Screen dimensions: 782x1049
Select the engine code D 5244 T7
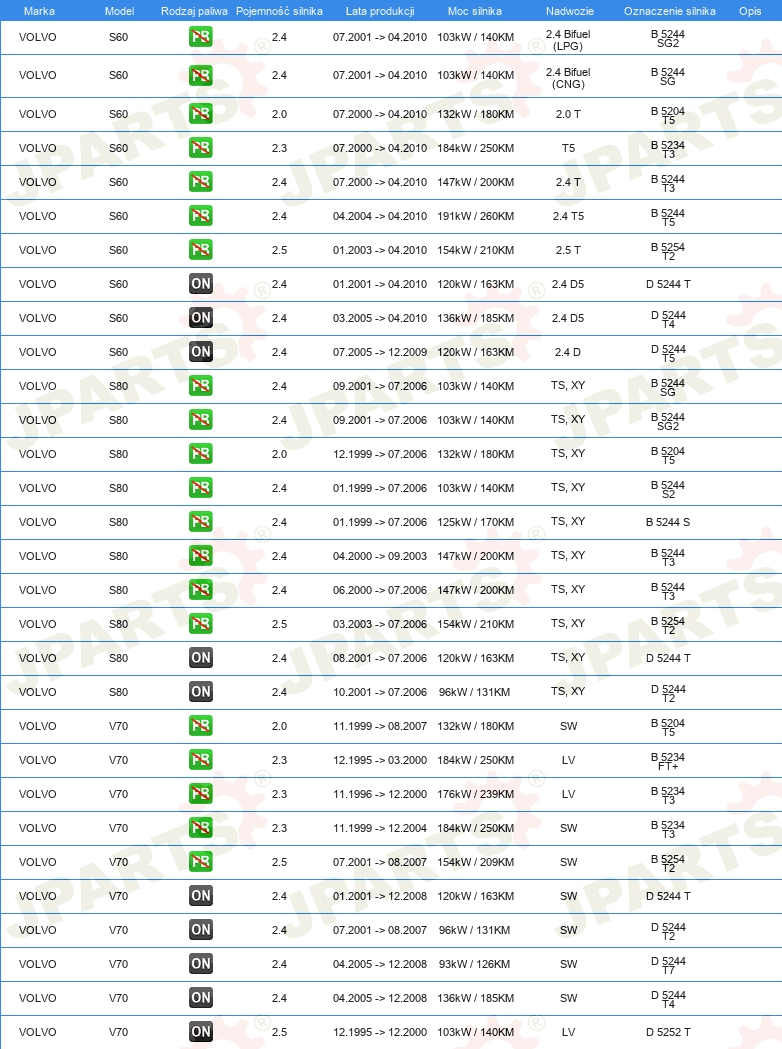tap(668, 965)
